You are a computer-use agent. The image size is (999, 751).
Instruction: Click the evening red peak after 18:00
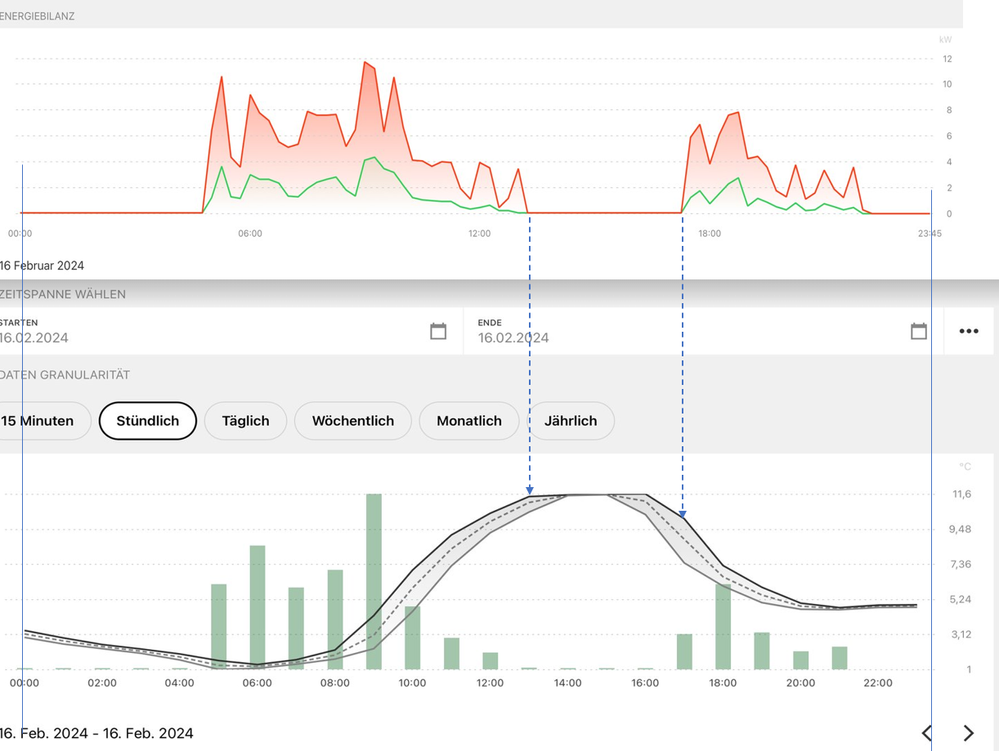point(737,113)
